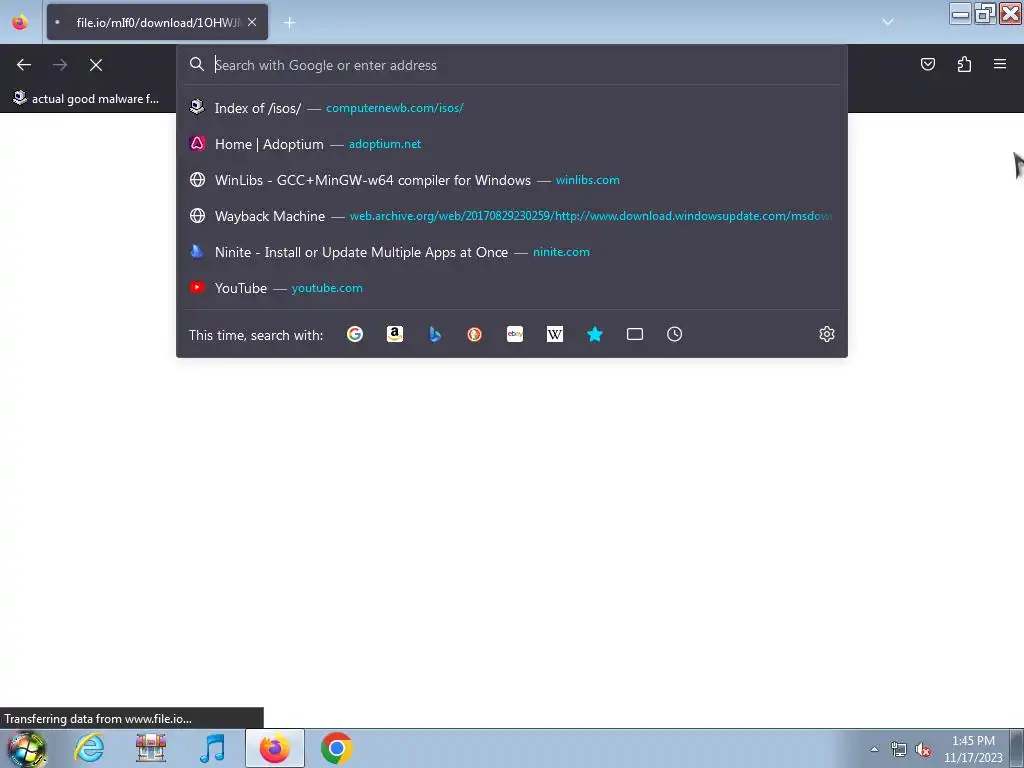Open the Firefox hamburger menu
1024x768 pixels.
pyautogui.click(x=1000, y=64)
